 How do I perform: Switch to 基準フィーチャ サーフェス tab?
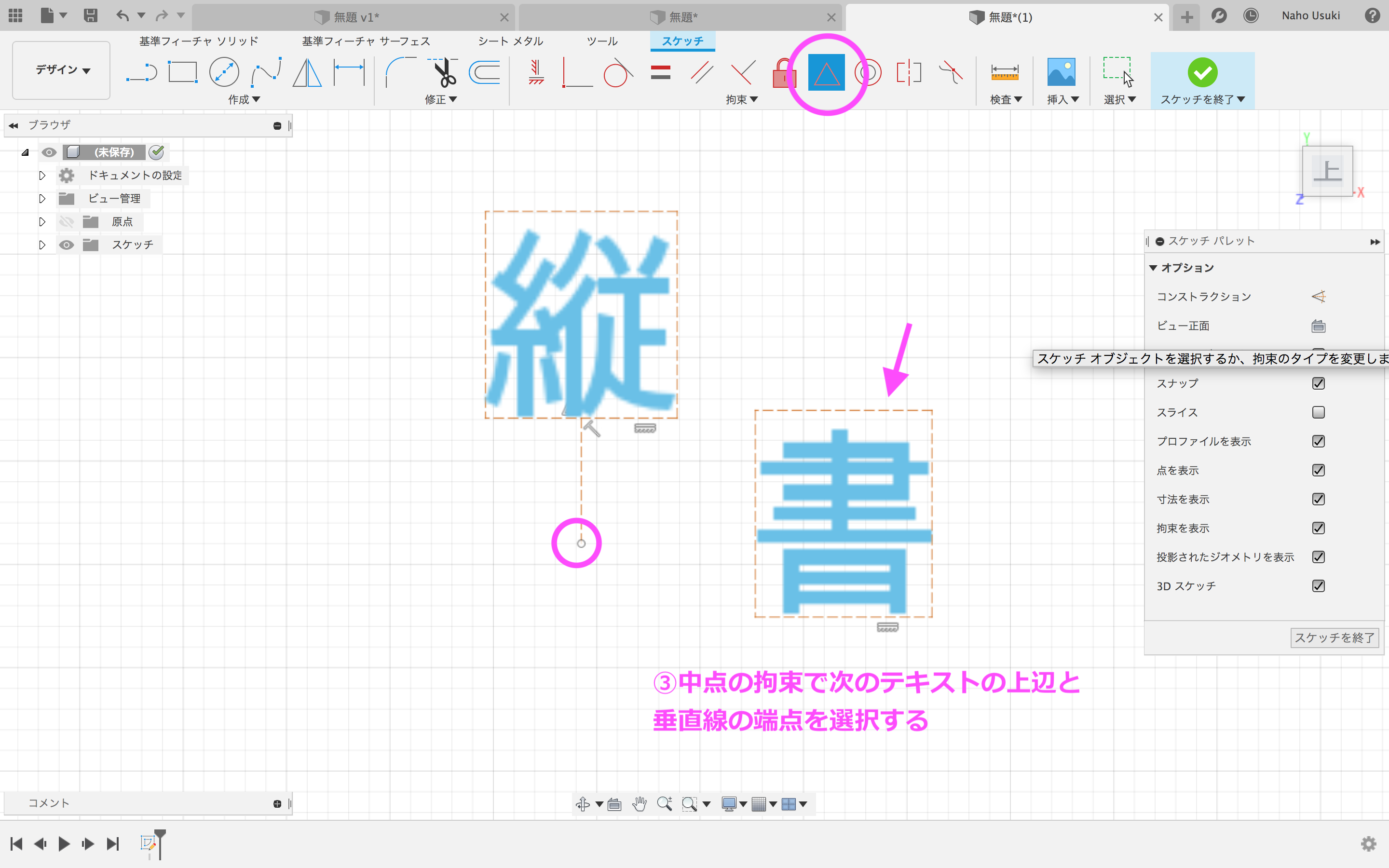pyautogui.click(x=366, y=41)
